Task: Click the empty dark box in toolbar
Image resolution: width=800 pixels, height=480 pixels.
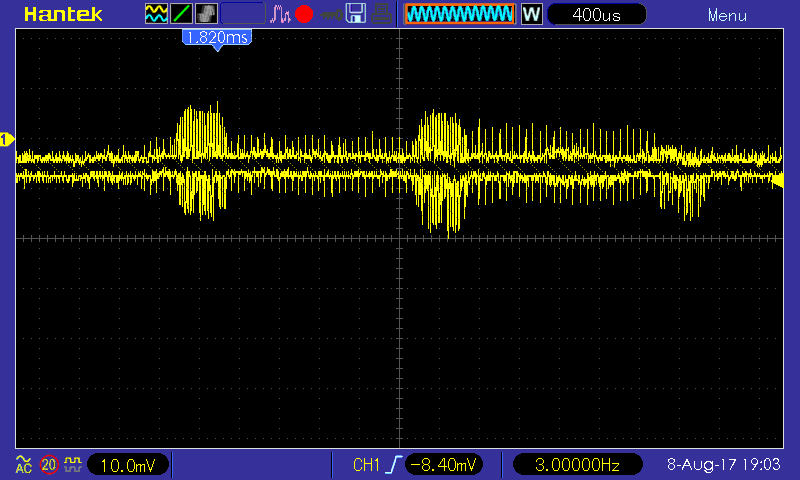Action: pos(243,14)
